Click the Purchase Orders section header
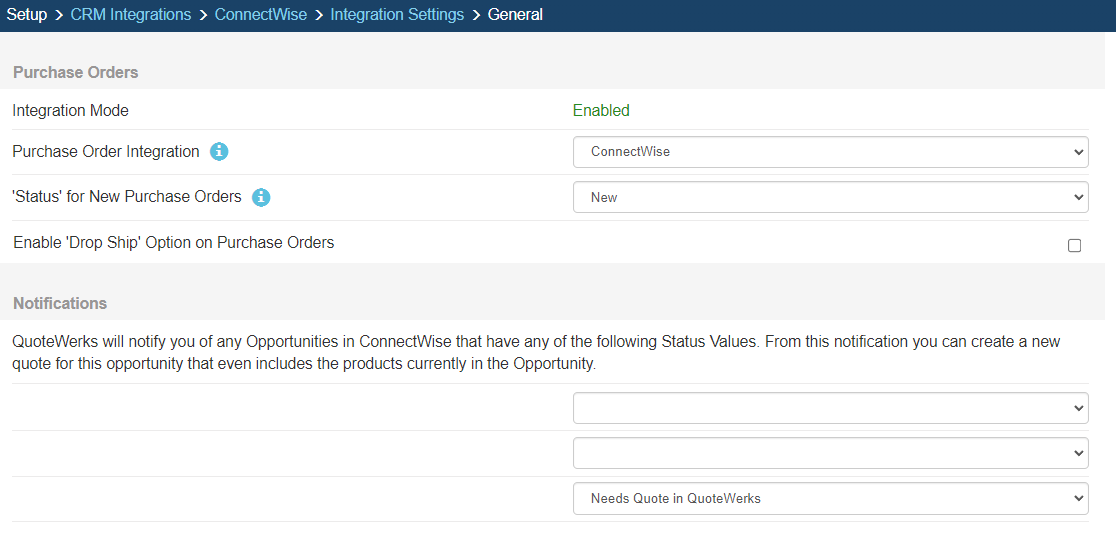Viewport: 1116px width, 543px height. 76,72
